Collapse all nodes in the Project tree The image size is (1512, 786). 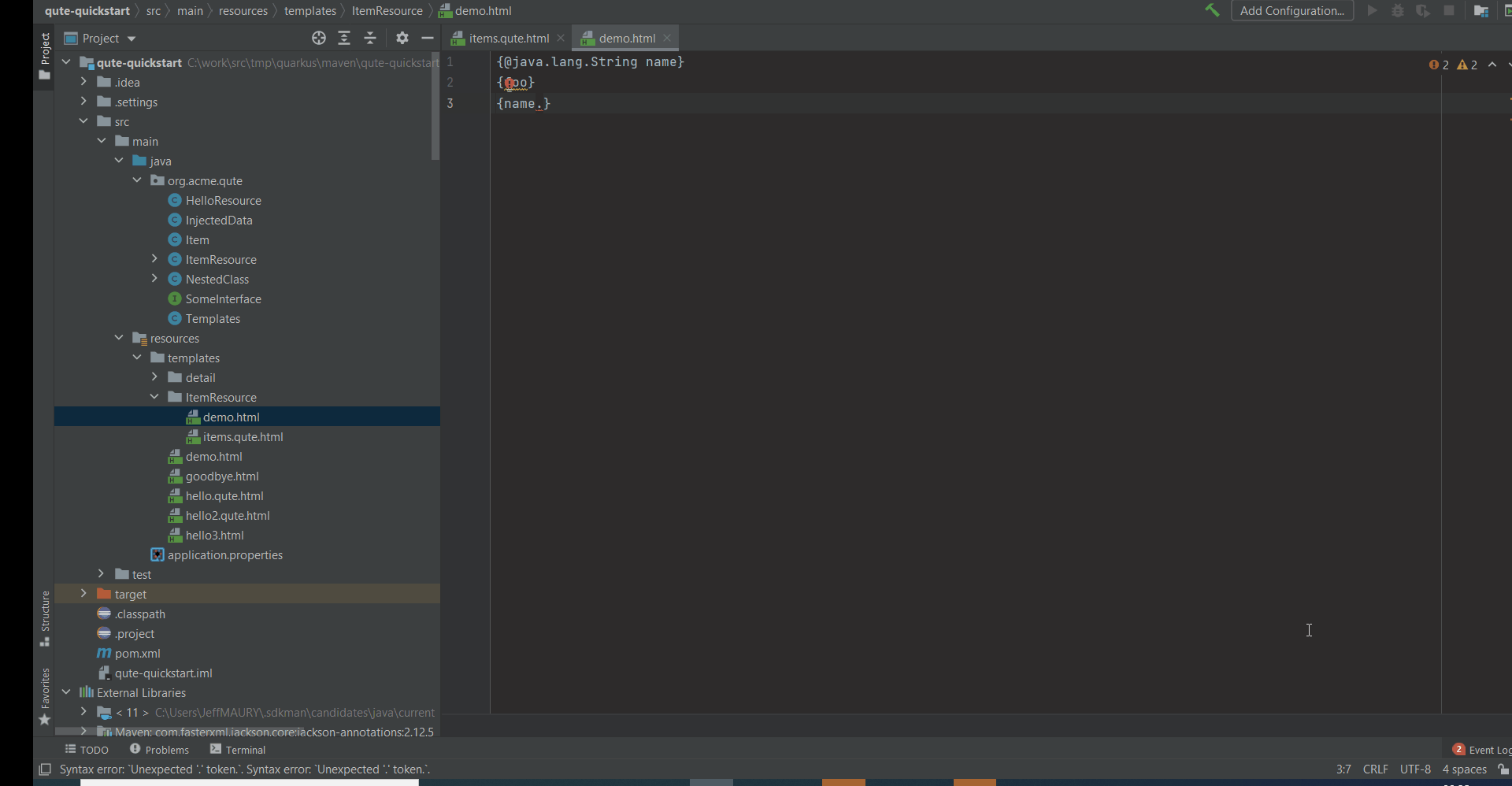[x=370, y=37]
